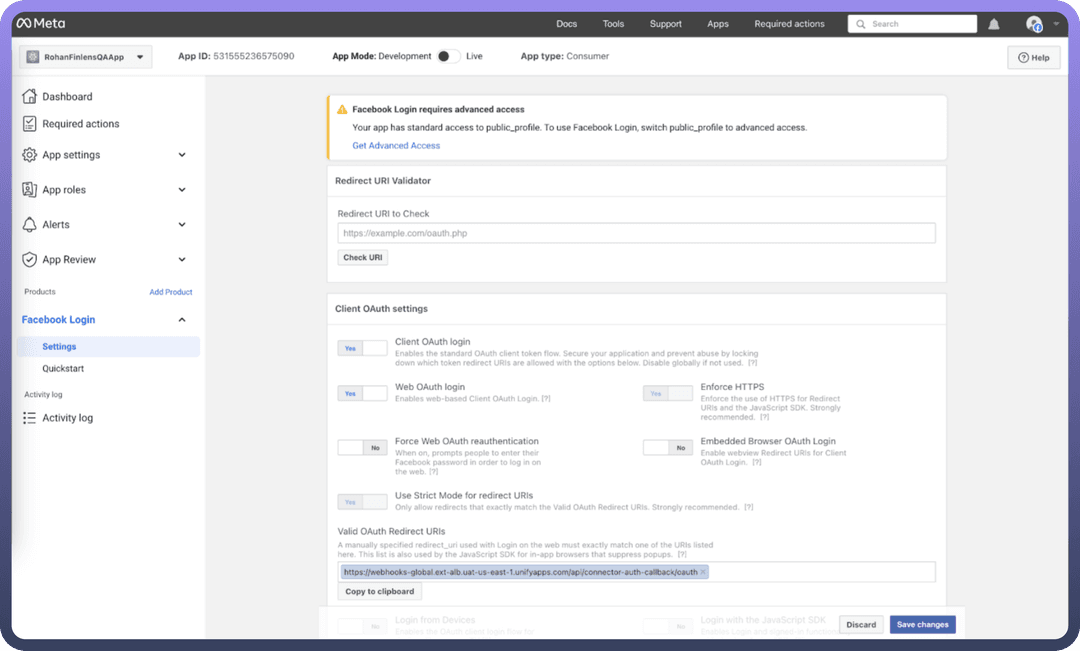Click the Get Advanced Access link

(x=396, y=146)
